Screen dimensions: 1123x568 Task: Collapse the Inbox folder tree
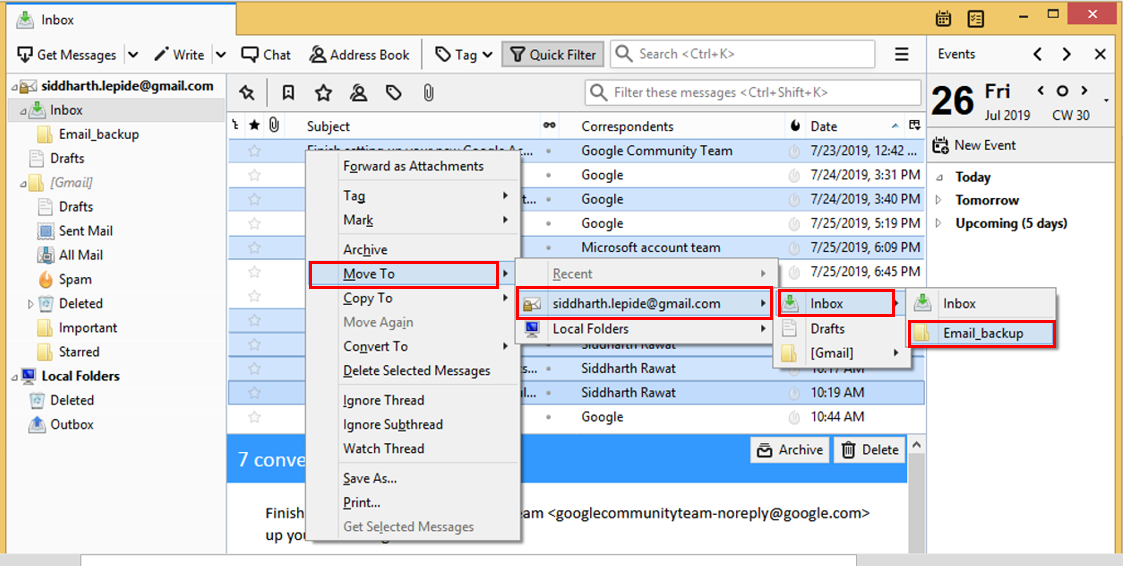pyautogui.click(x=23, y=111)
